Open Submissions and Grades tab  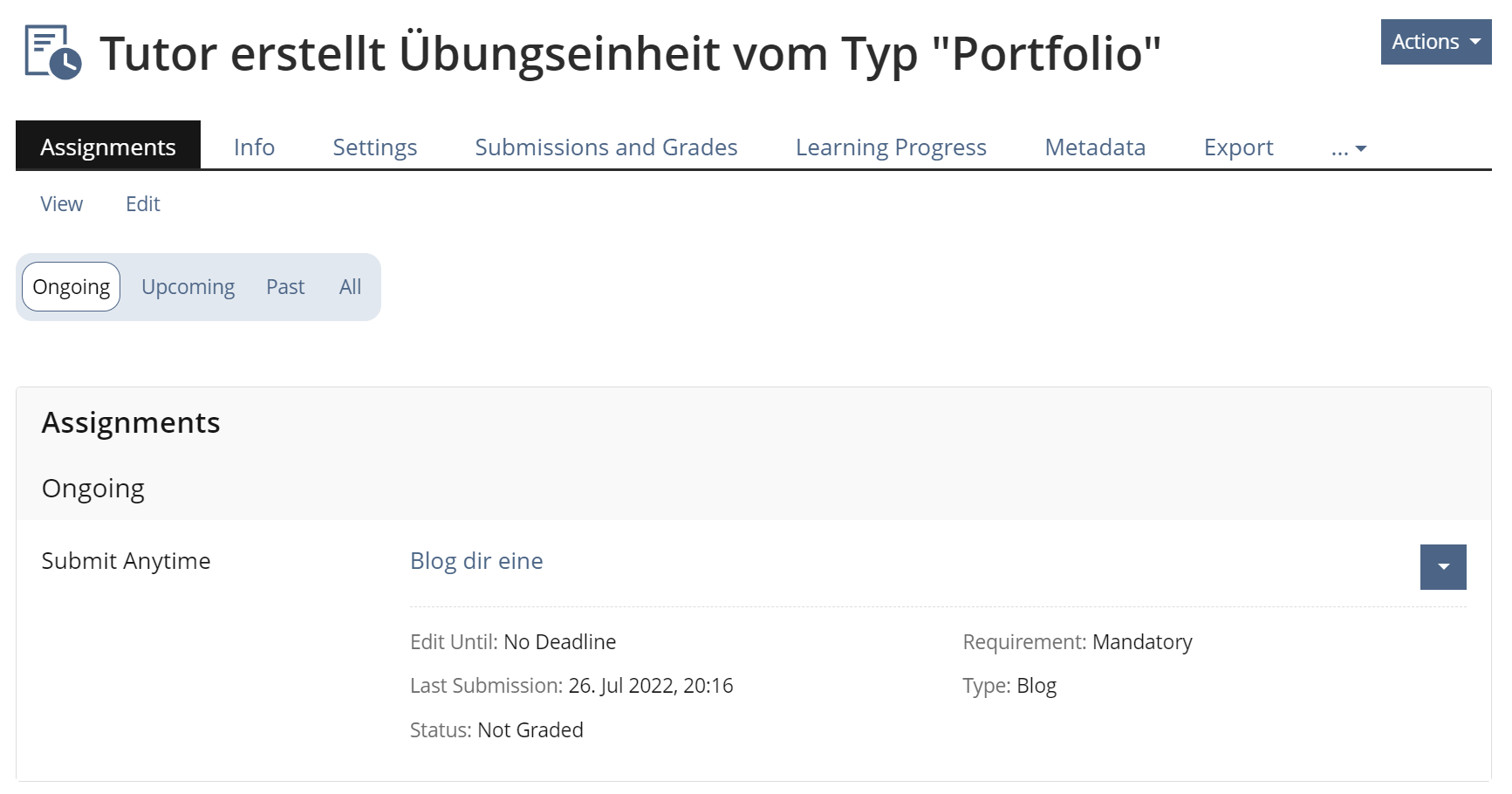pyautogui.click(x=605, y=147)
